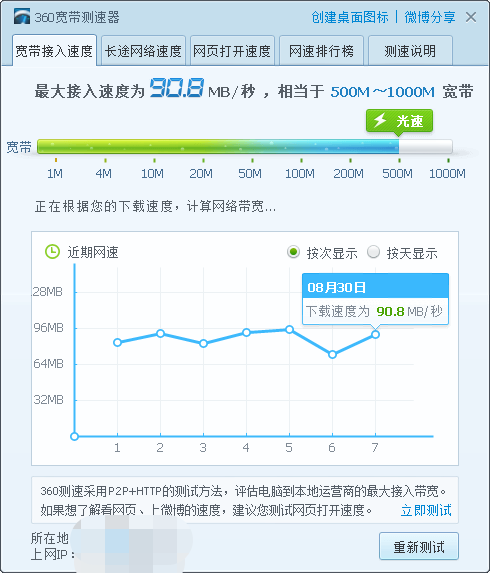490x573 pixels.
Task: Click data point 7 on the chart
Action: pyautogui.click(x=375, y=334)
